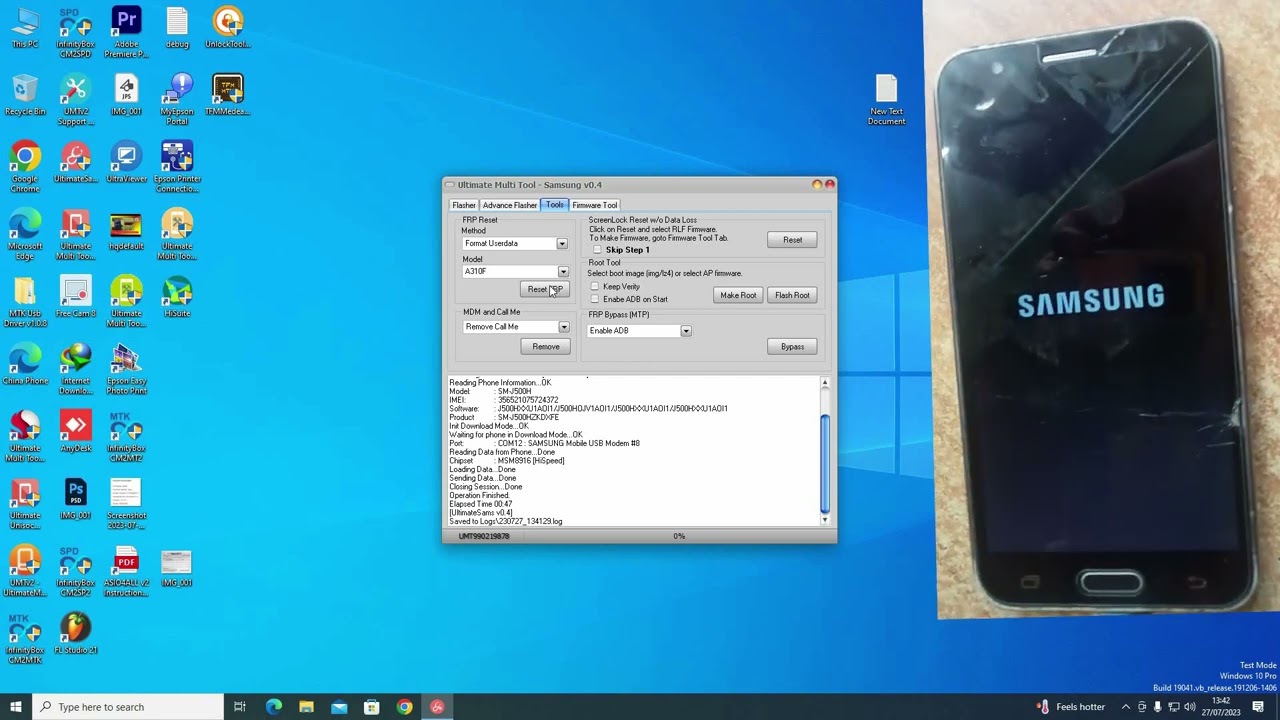Open ASIO4ALL v2 Instruction PDF

coord(127,569)
